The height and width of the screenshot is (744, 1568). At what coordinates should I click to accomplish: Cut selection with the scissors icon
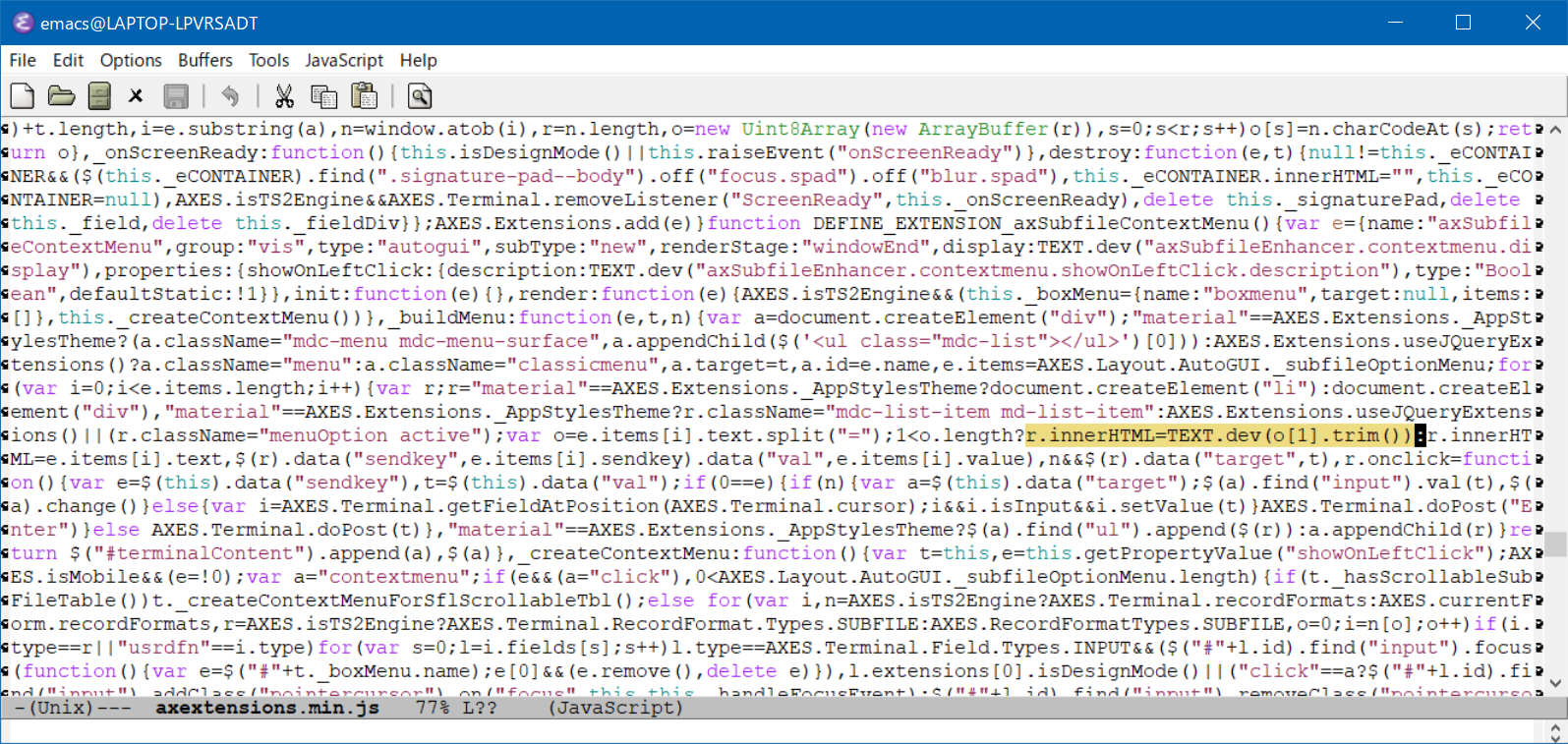pyautogui.click(x=284, y=96)
